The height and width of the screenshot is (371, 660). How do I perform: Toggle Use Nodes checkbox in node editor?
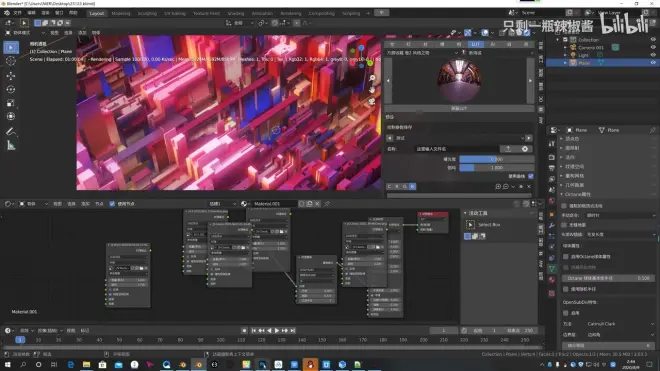pyautogui.click(x=112, y=204)
